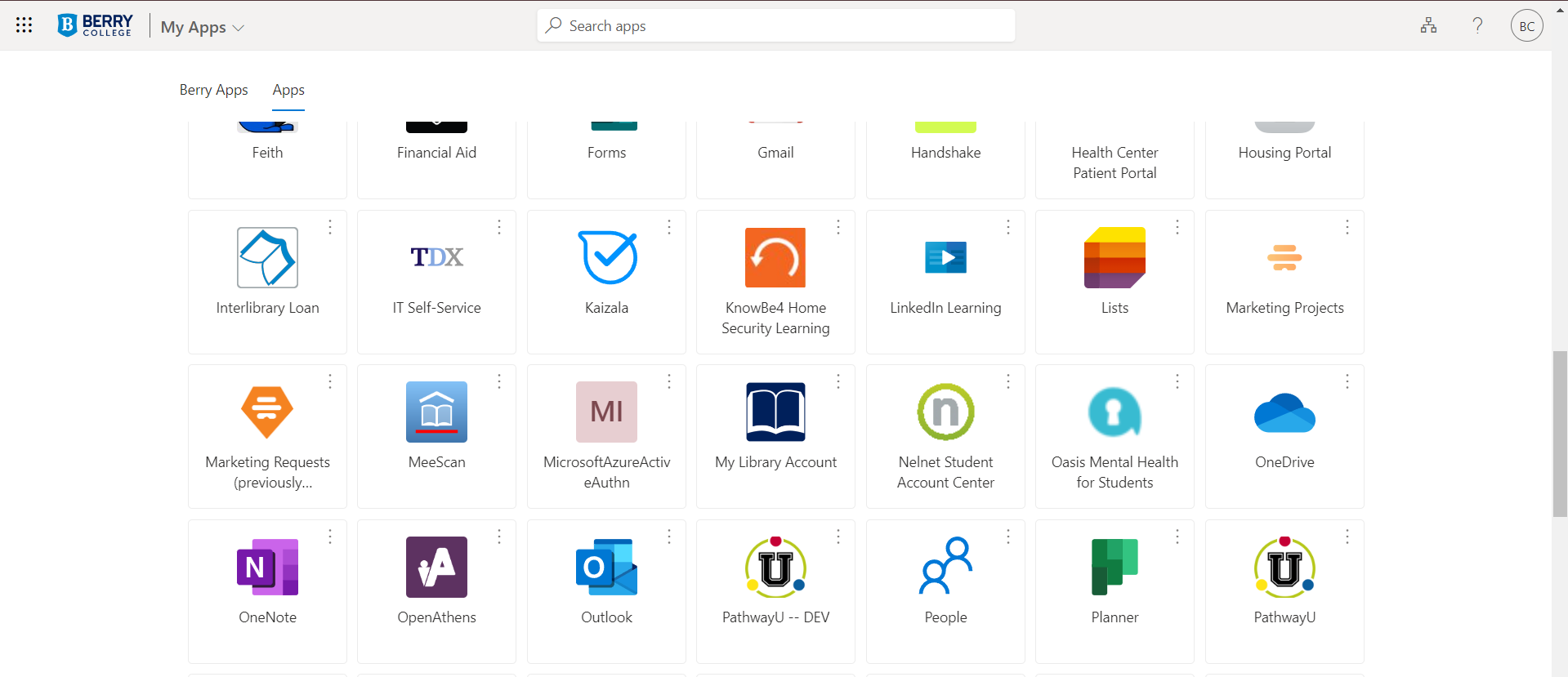
Task: Open more options for Kaizala
Action: tap(669, 227)
